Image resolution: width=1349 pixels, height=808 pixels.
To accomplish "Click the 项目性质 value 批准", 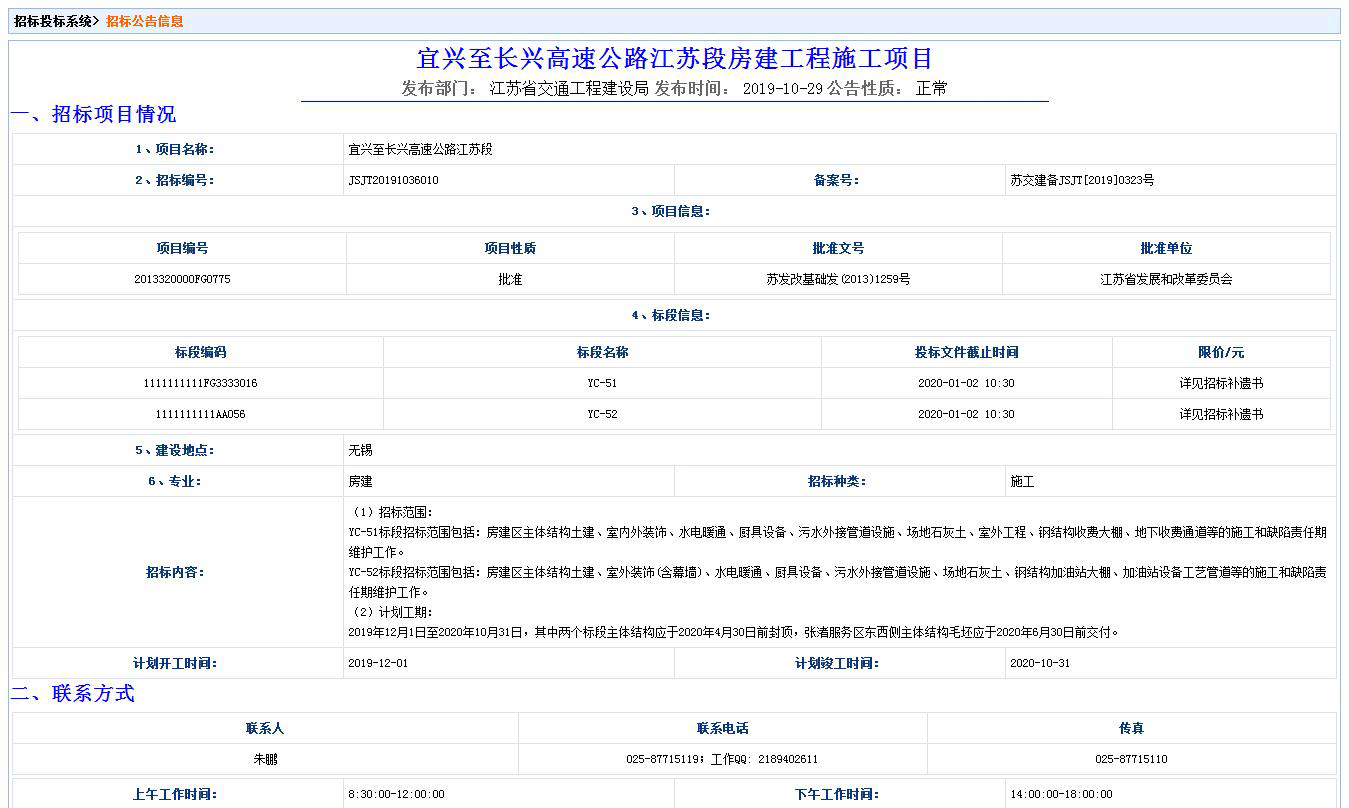I will coord(510,279).
